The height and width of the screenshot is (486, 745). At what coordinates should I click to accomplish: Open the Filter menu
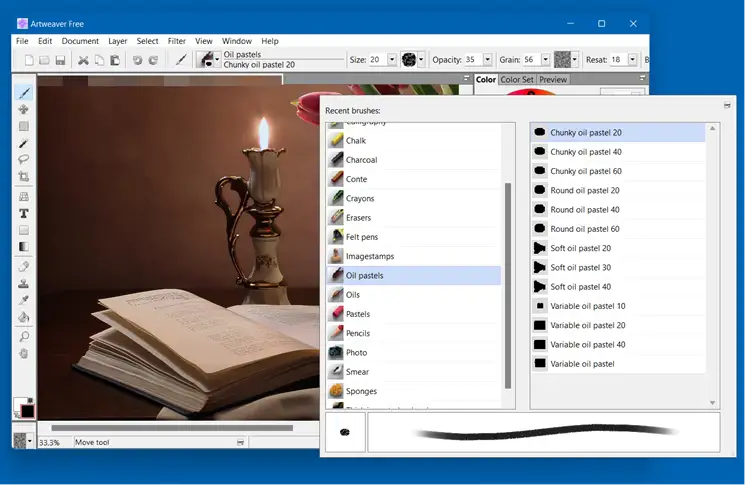click(176, 41)
